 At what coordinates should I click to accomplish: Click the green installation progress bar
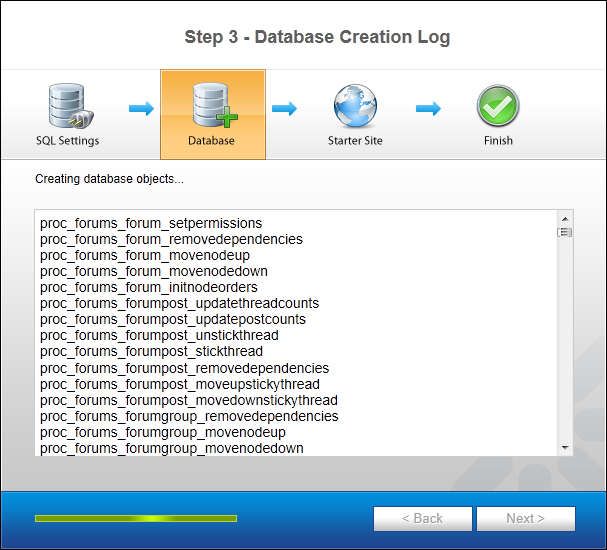click(136, 519)
